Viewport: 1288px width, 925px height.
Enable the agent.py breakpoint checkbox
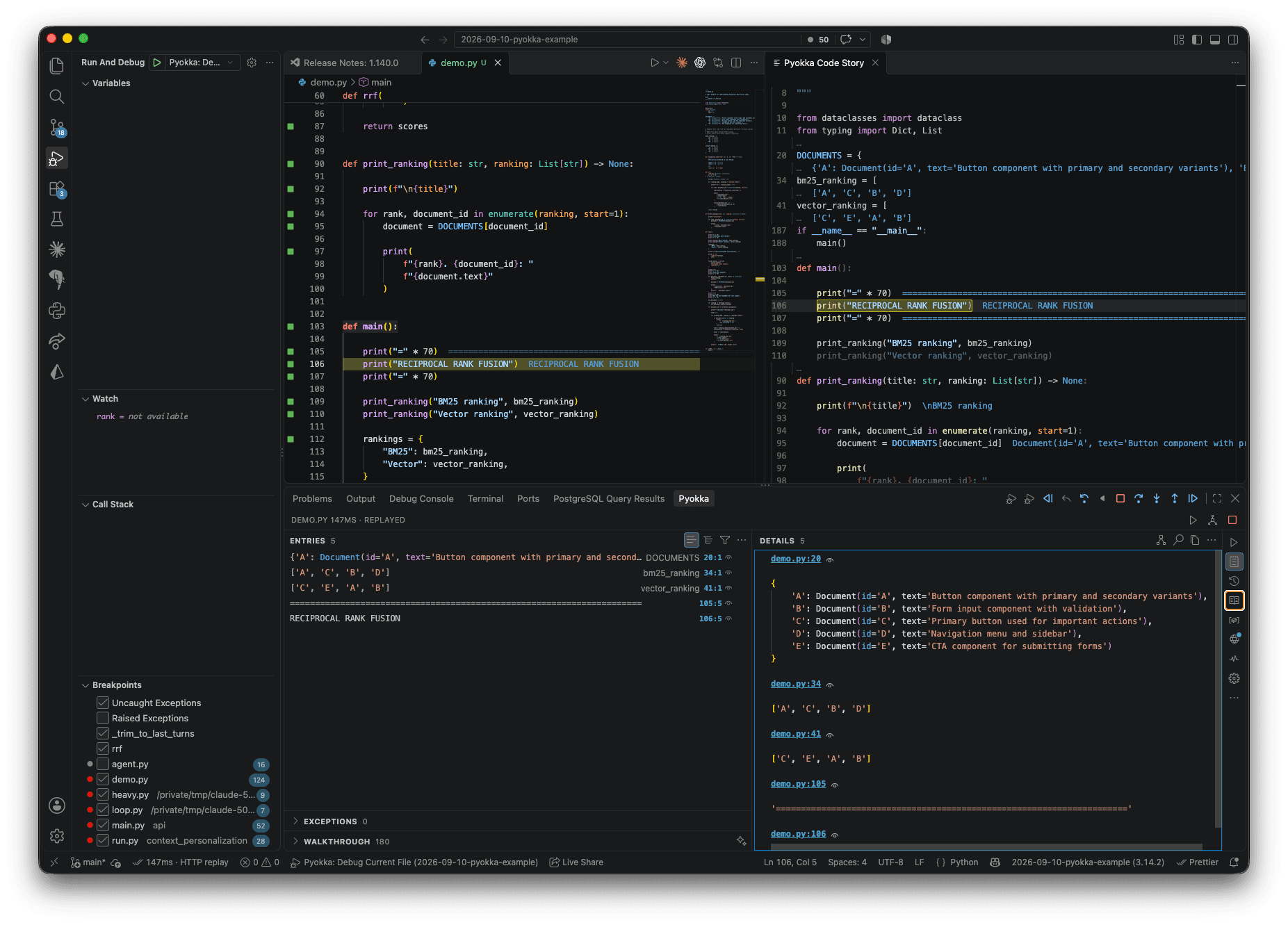pyautogui.click(x=103, y=764)
